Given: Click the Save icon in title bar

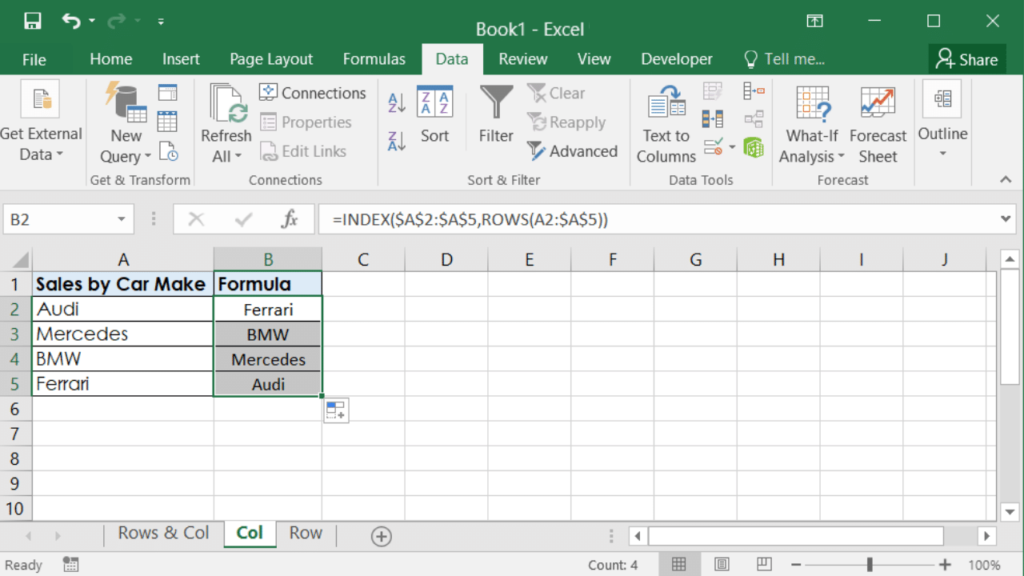Looking at the screenshot, I should (x=32, y=21).
